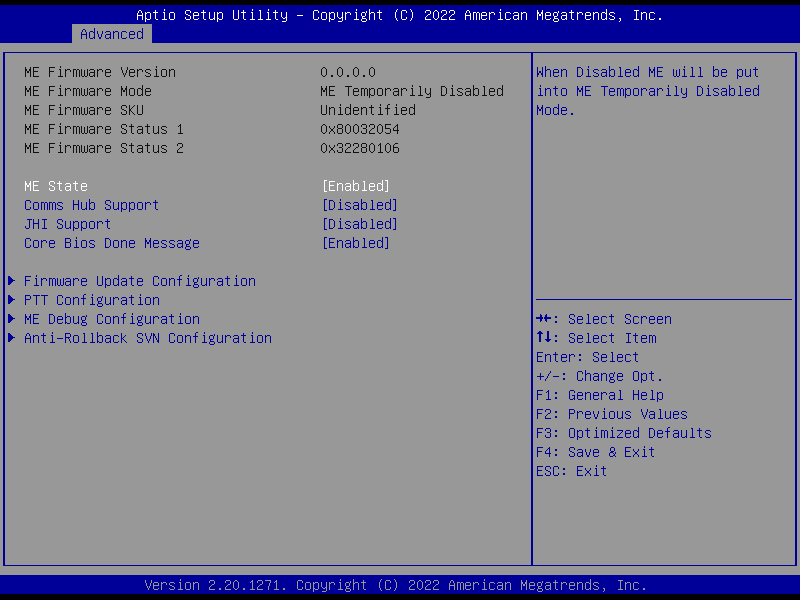Image resolution: width=800 pixels, height=600 pixels.
Task: Click ME Temporarily Disabled mode value
Action: click(x=412, y=91)
